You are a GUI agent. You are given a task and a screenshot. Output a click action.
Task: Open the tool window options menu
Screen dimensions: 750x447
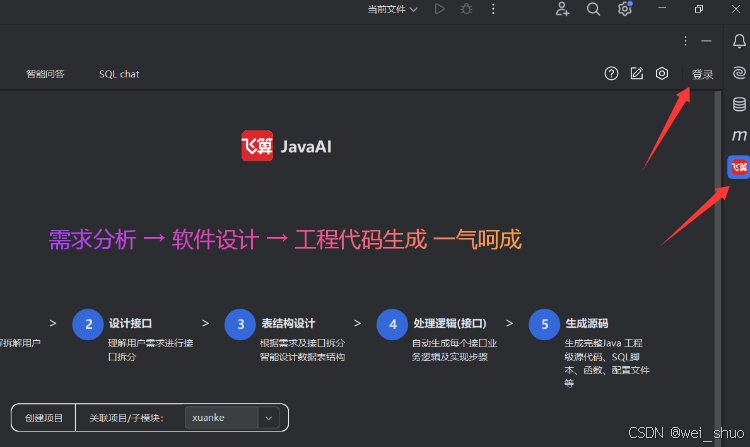pos(685,41)
